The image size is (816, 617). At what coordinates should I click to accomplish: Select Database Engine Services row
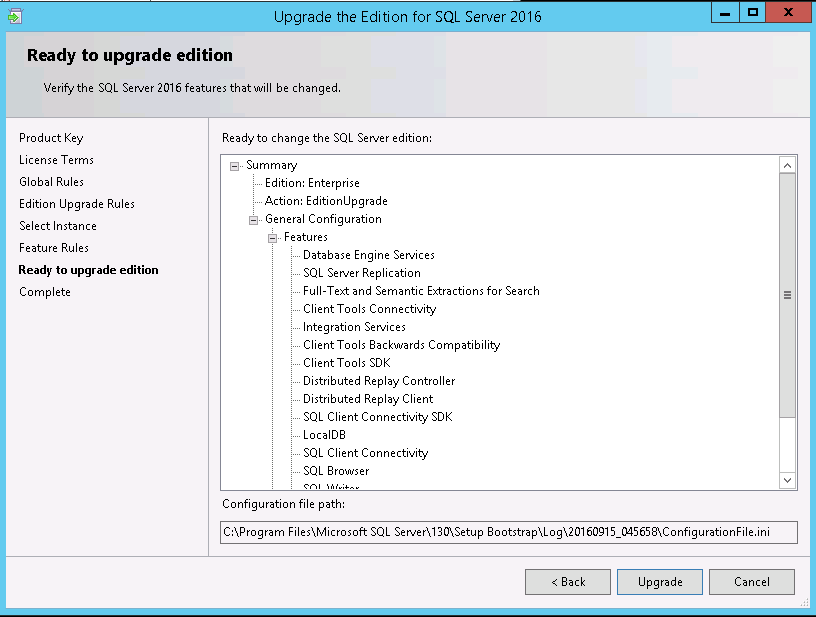[369, 255]
